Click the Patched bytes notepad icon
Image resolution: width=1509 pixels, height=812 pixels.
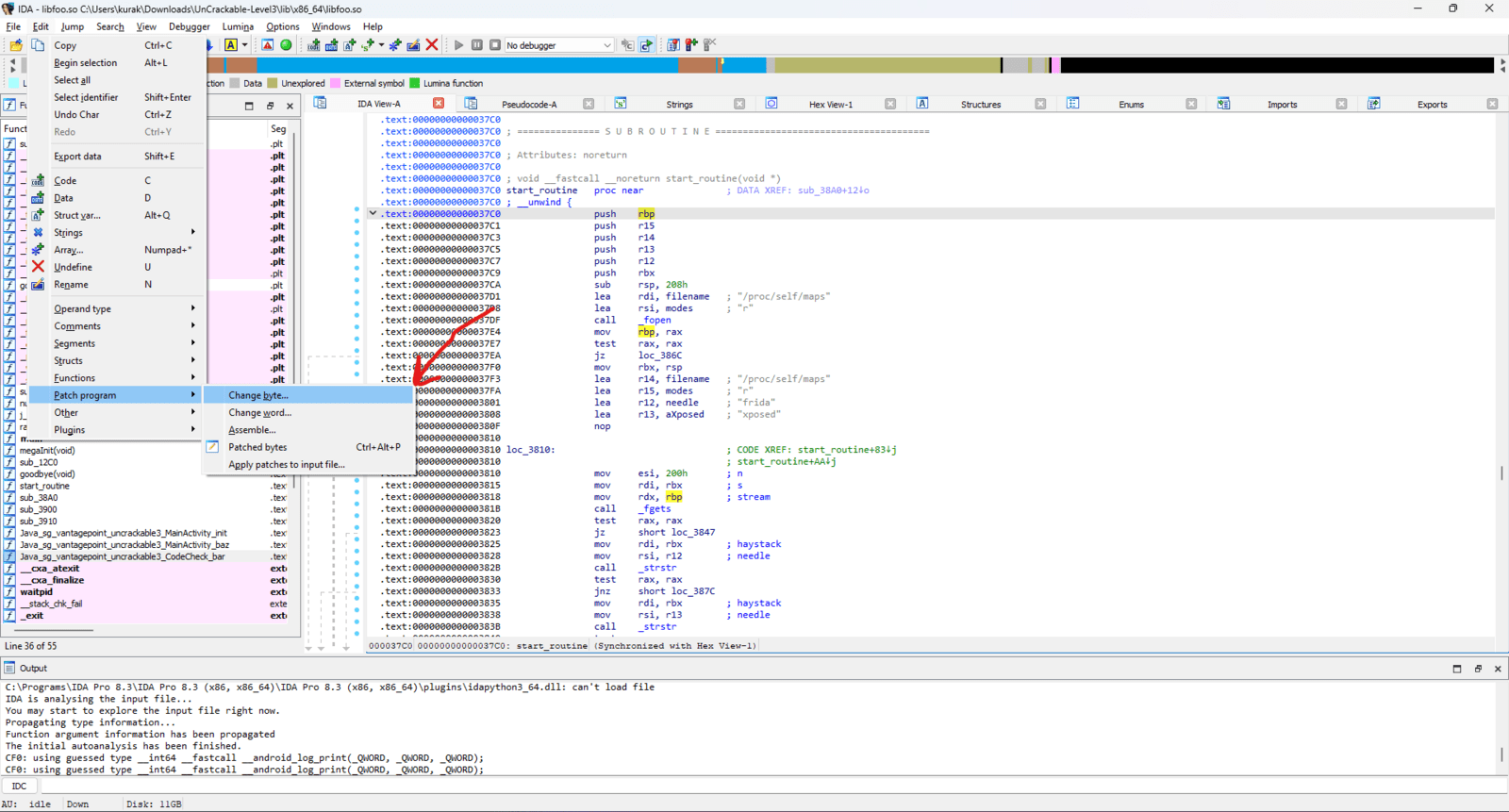point(212,447)
